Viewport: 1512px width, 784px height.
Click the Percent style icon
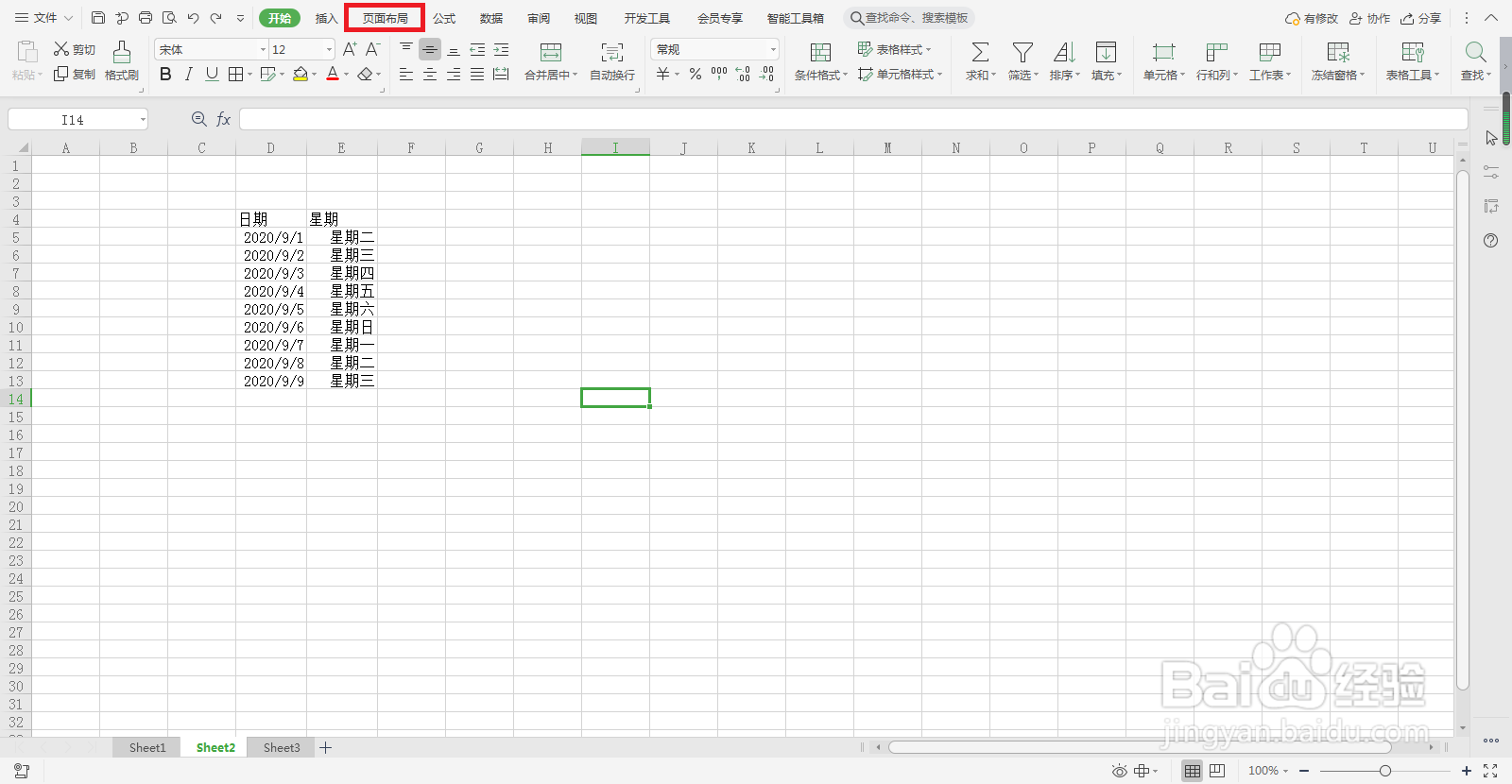coord(696,74)
